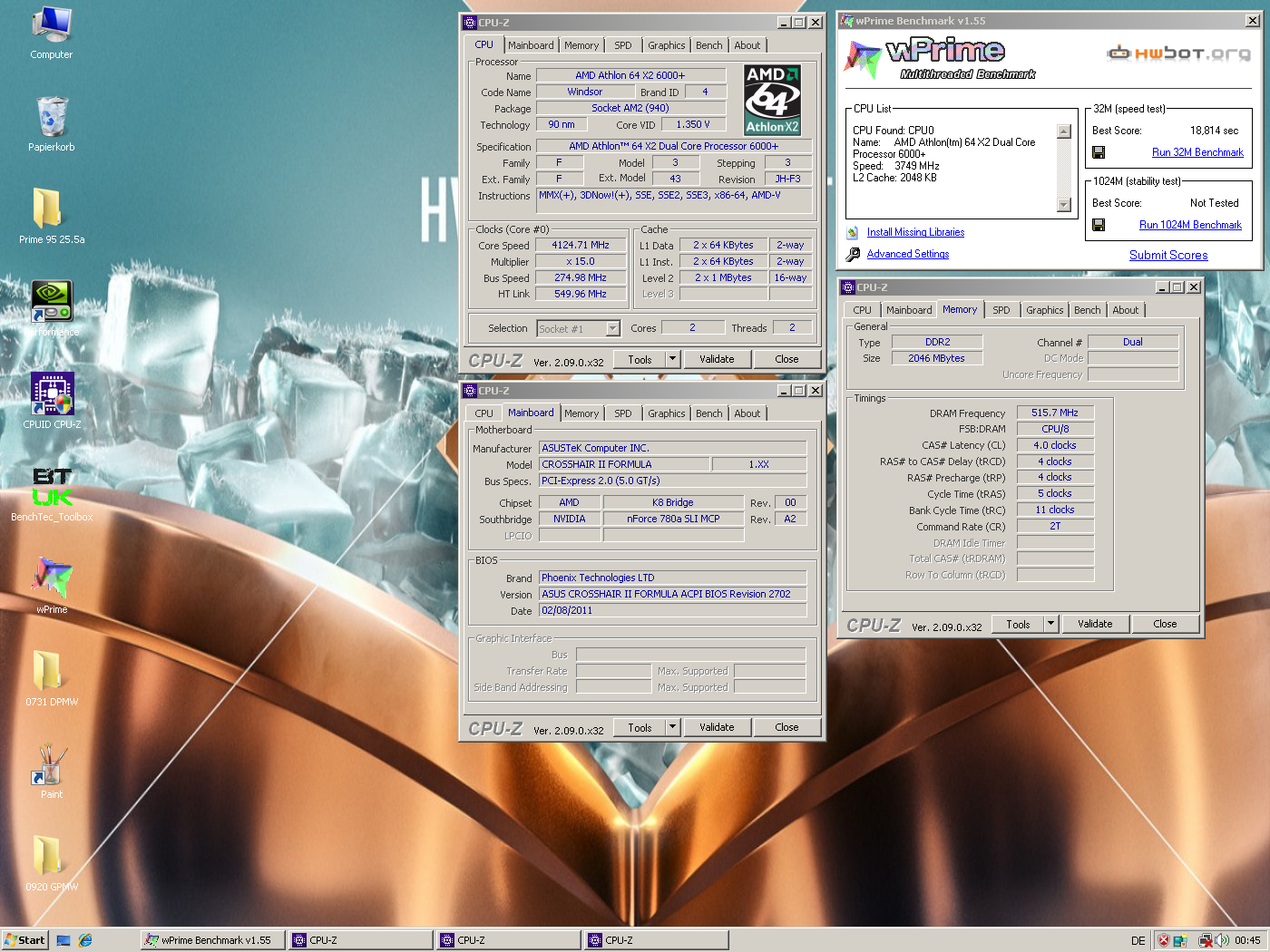
Task: Click the red security shield tray icon
Action: 1164,940
